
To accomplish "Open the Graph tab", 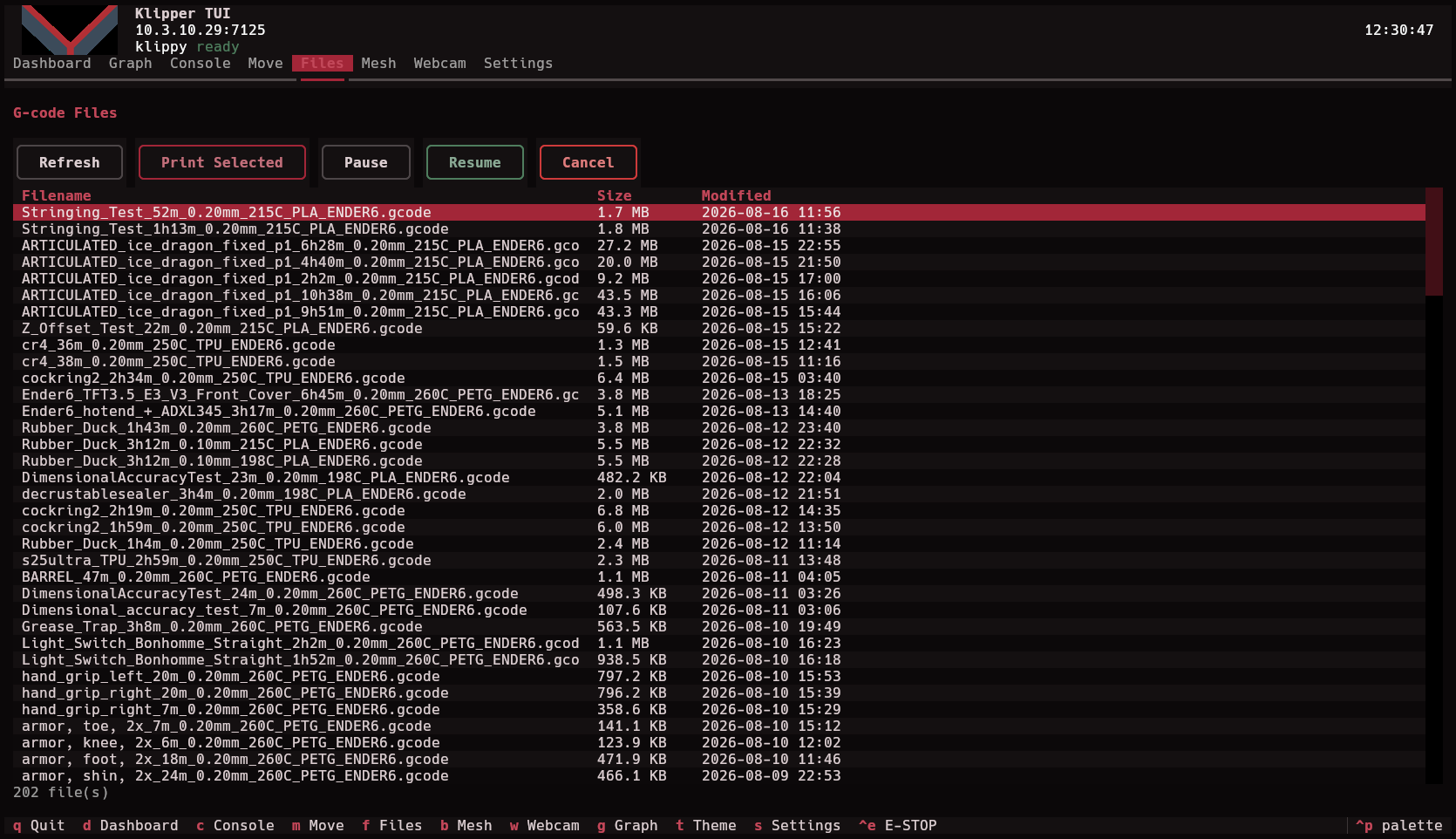I will pos(131,64).
